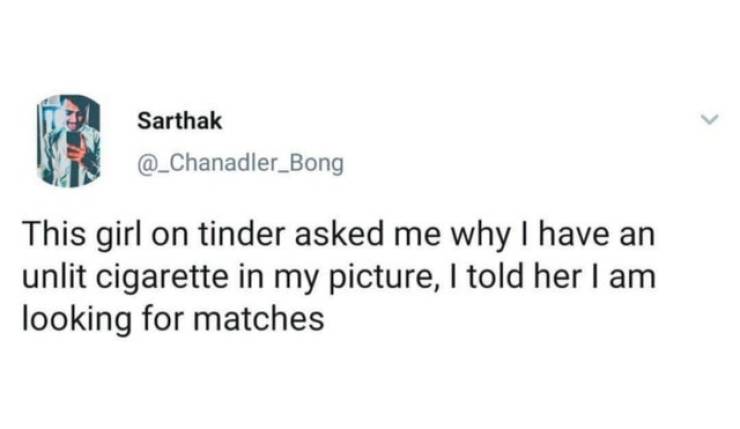This screenshot has height=429, width=740.
Task: Open Sarthak's profile picture
Action: tap(71, 141)
